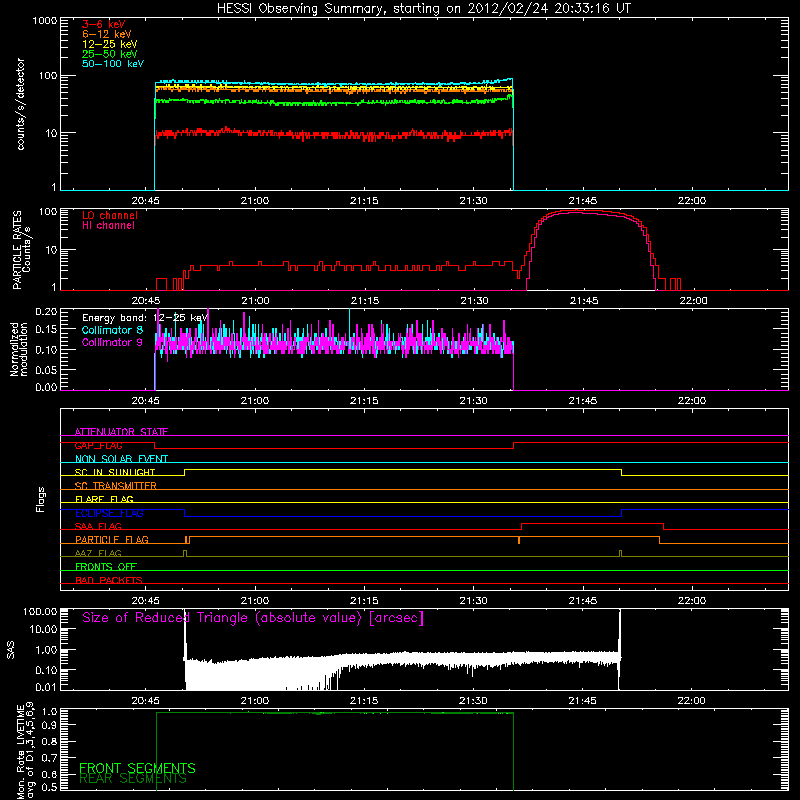Select the 12-25 keV legend entry
The image size is (800, 800).
pos(110,44)
